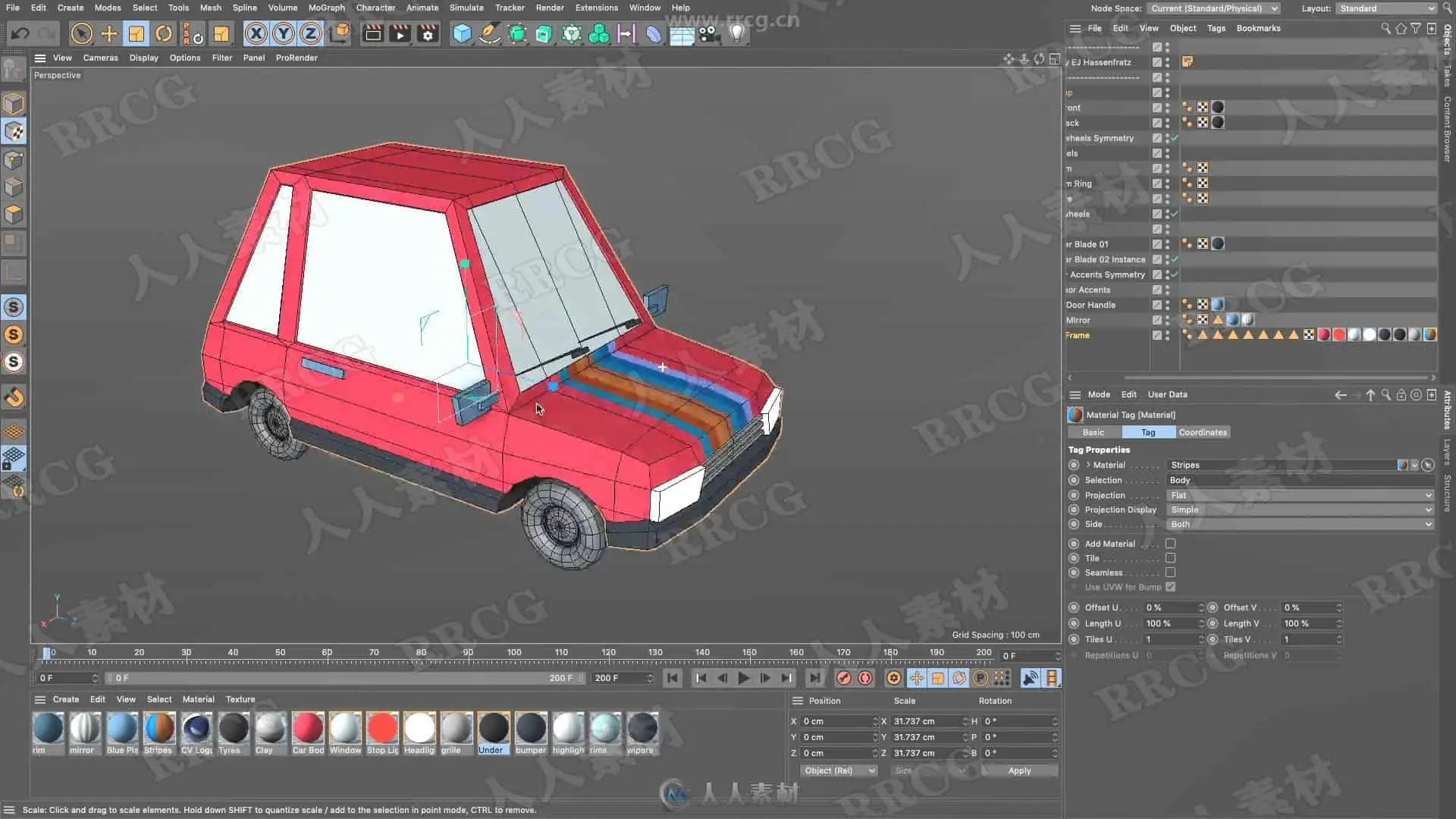Add a Cube primitive object
1456x819 pixels.
coord(462,33)
